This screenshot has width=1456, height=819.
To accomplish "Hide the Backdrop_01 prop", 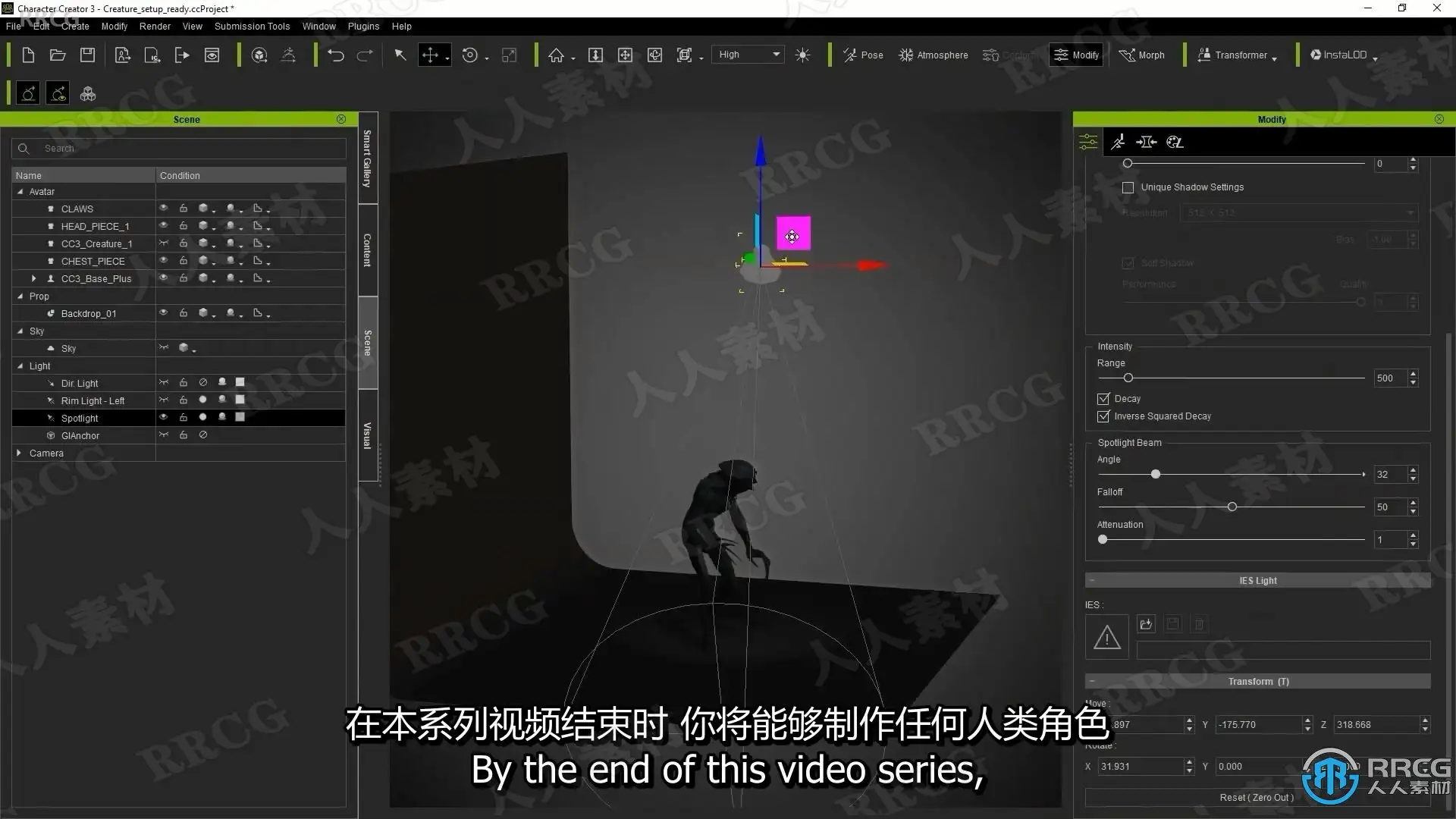I will pos(163,312).
